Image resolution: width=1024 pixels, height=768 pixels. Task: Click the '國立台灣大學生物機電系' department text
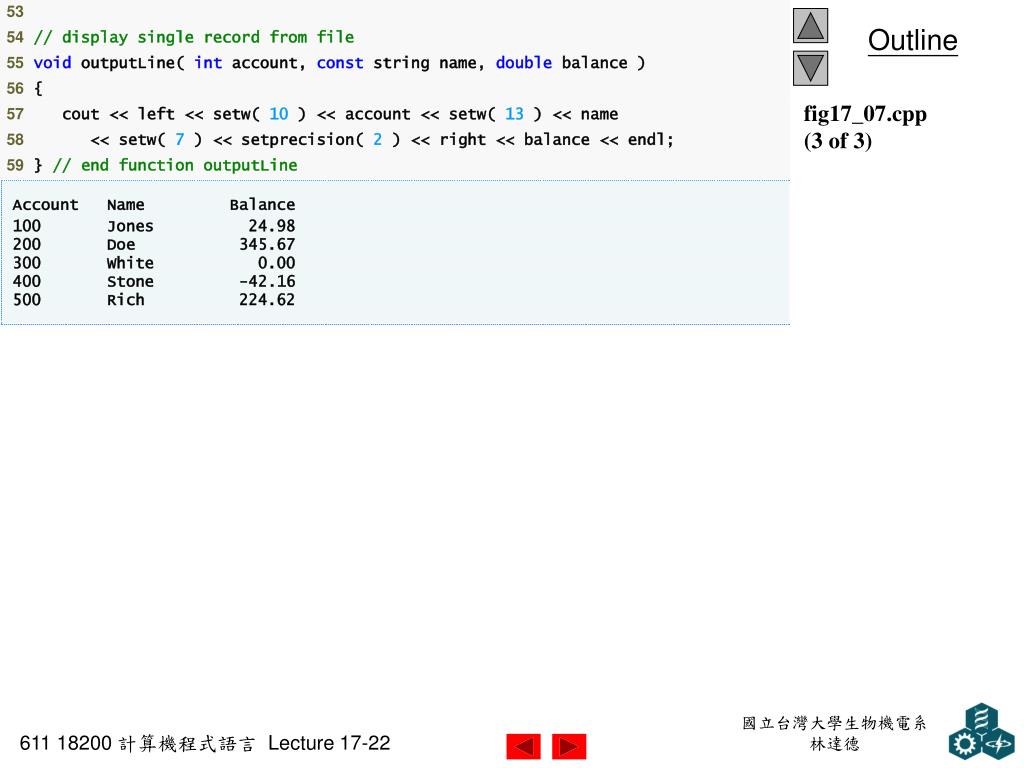coord(834,723)
